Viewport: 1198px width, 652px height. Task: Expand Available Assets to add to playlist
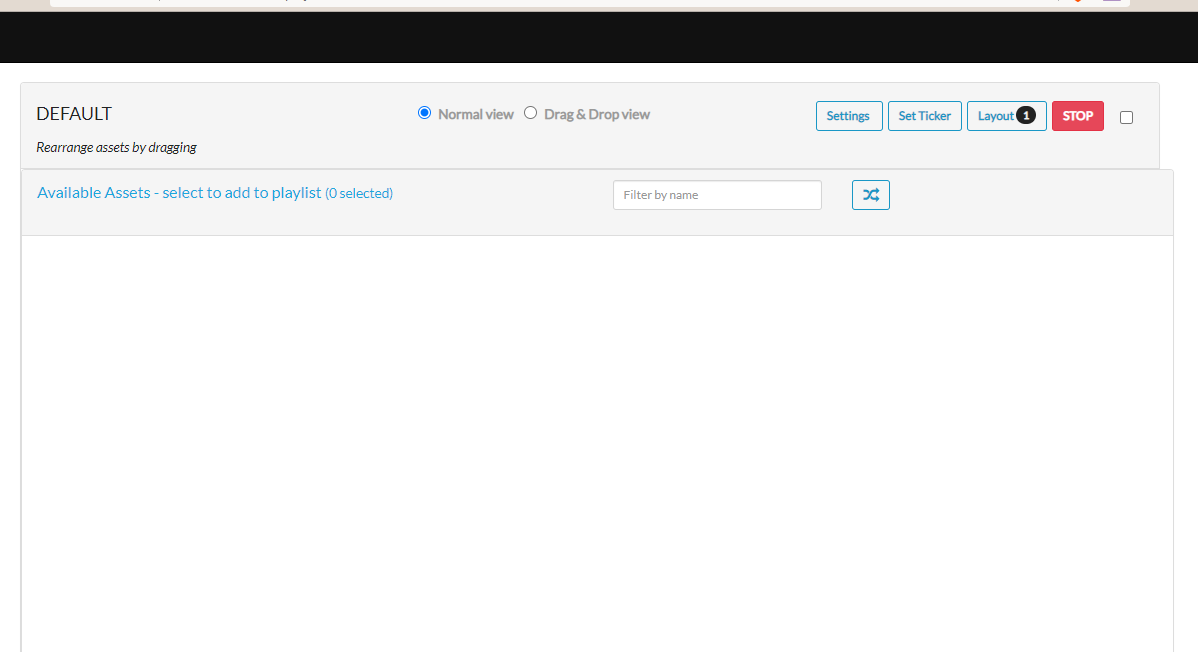(x=176, y=192)
